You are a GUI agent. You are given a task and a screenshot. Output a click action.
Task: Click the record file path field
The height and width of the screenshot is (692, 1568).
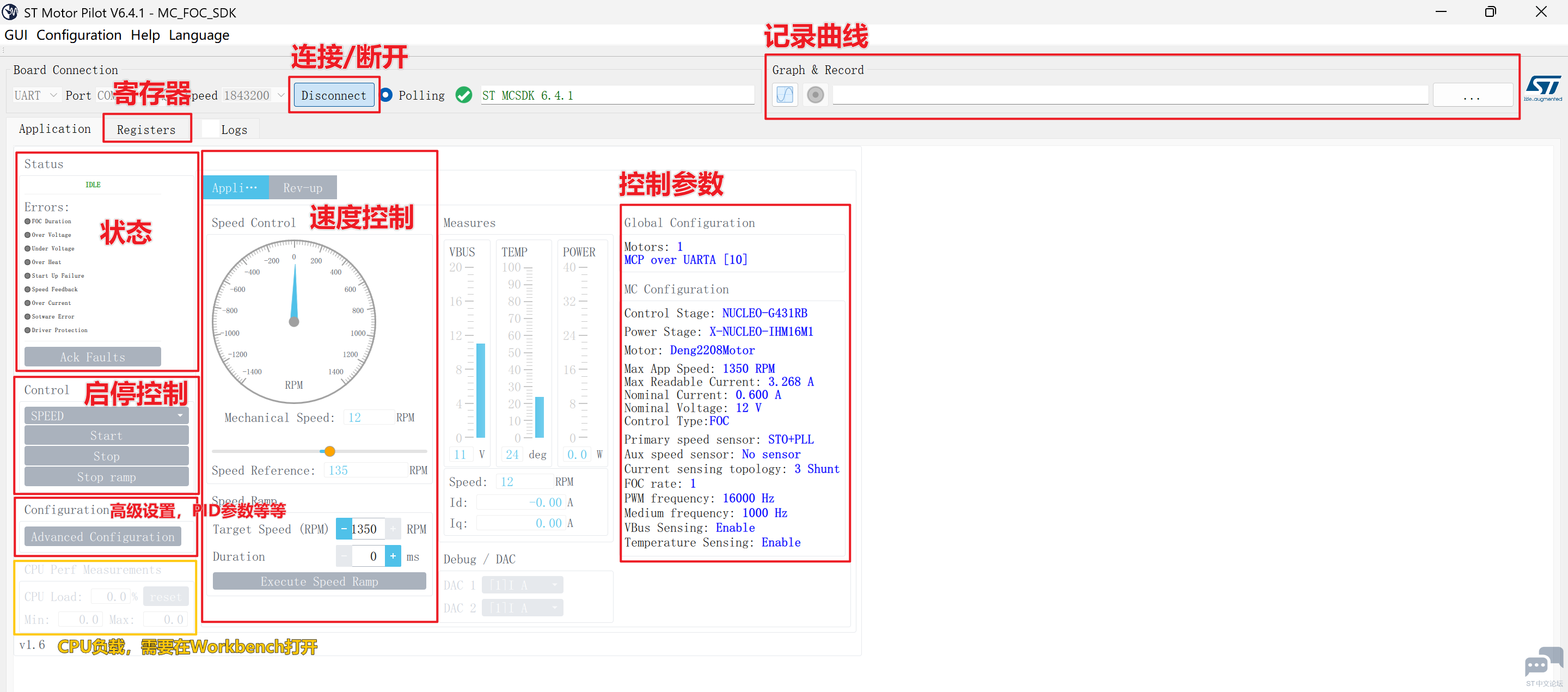pyautogui.click(x=1130, y=95)
